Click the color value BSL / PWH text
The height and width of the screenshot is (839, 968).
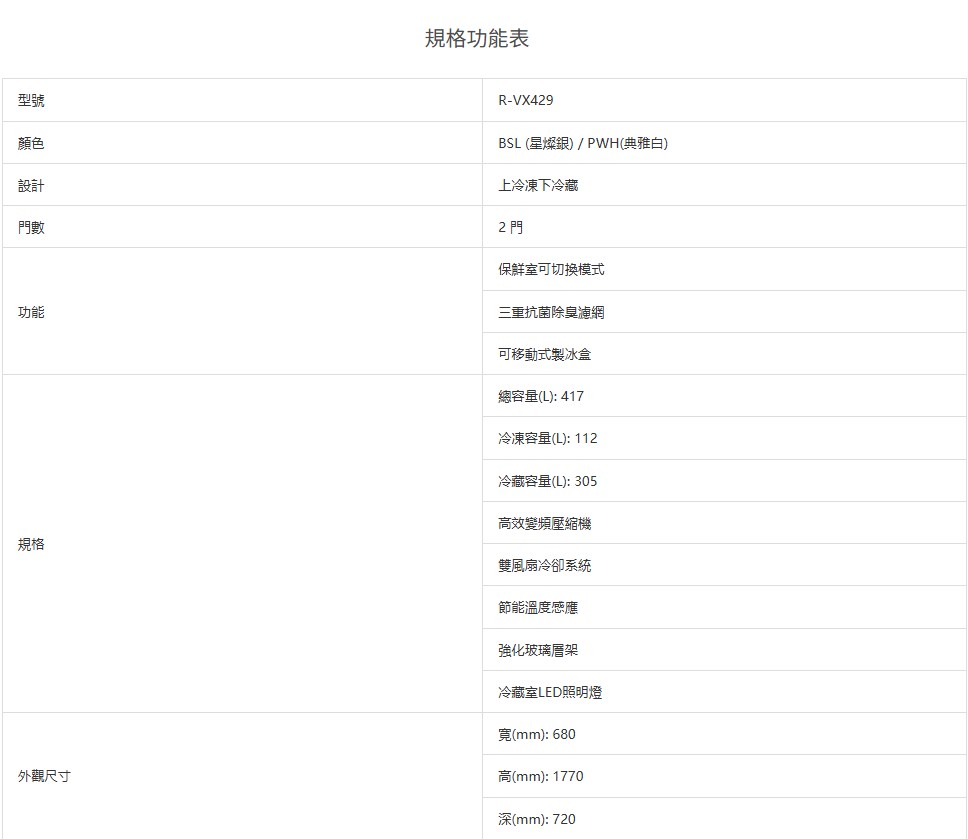point(582,143)
